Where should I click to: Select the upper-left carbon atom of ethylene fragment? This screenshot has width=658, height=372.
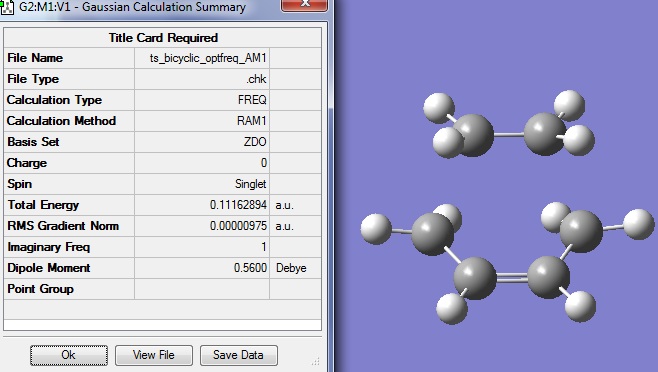click(x=473, y=135)
